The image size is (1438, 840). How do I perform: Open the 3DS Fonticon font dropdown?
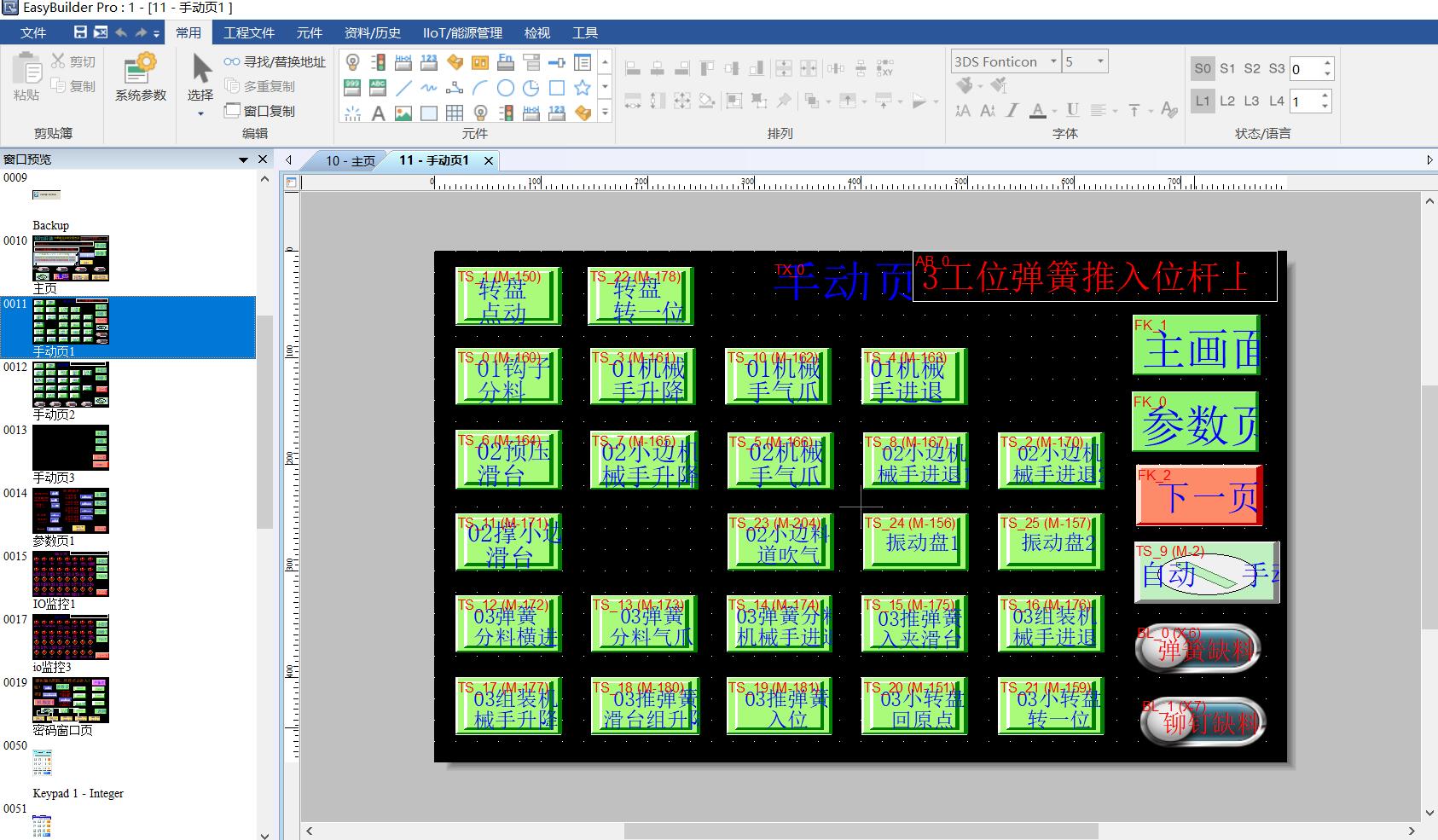coord(1053,61)
